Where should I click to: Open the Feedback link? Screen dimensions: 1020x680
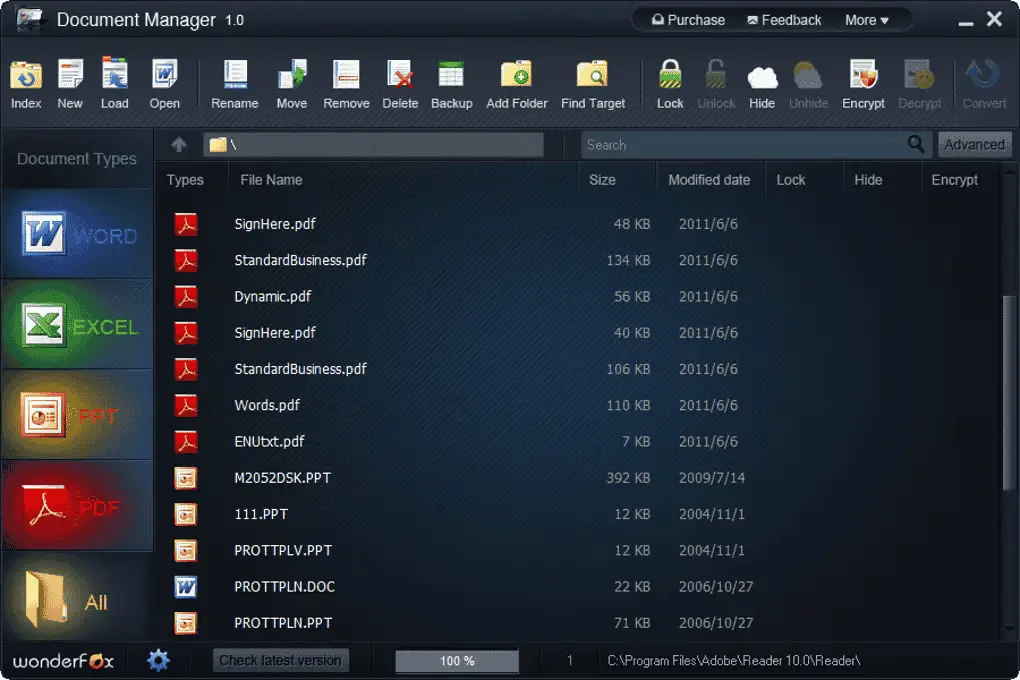click(x=784, y=20)
